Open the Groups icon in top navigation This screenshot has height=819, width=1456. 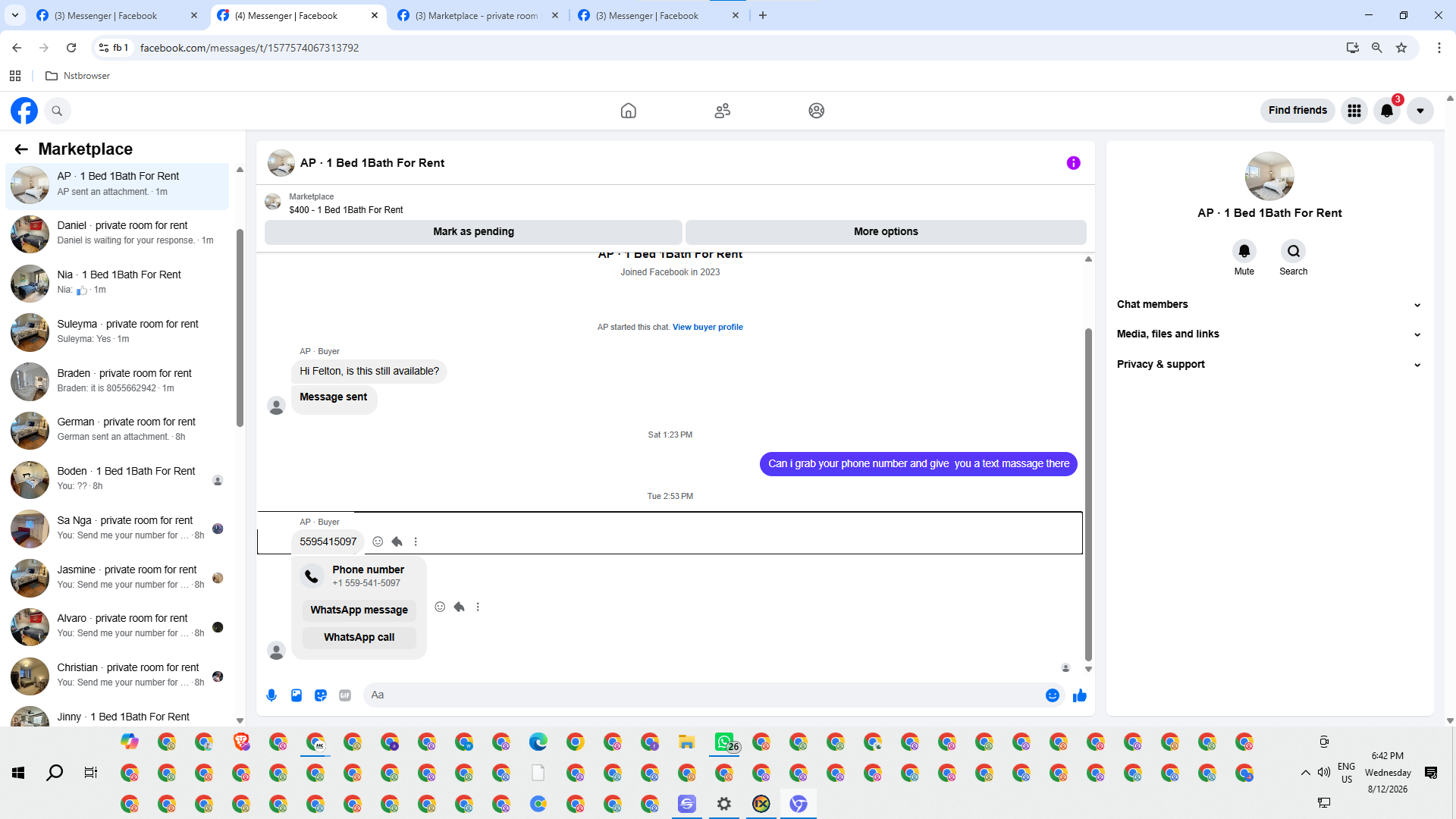[817, 111]
